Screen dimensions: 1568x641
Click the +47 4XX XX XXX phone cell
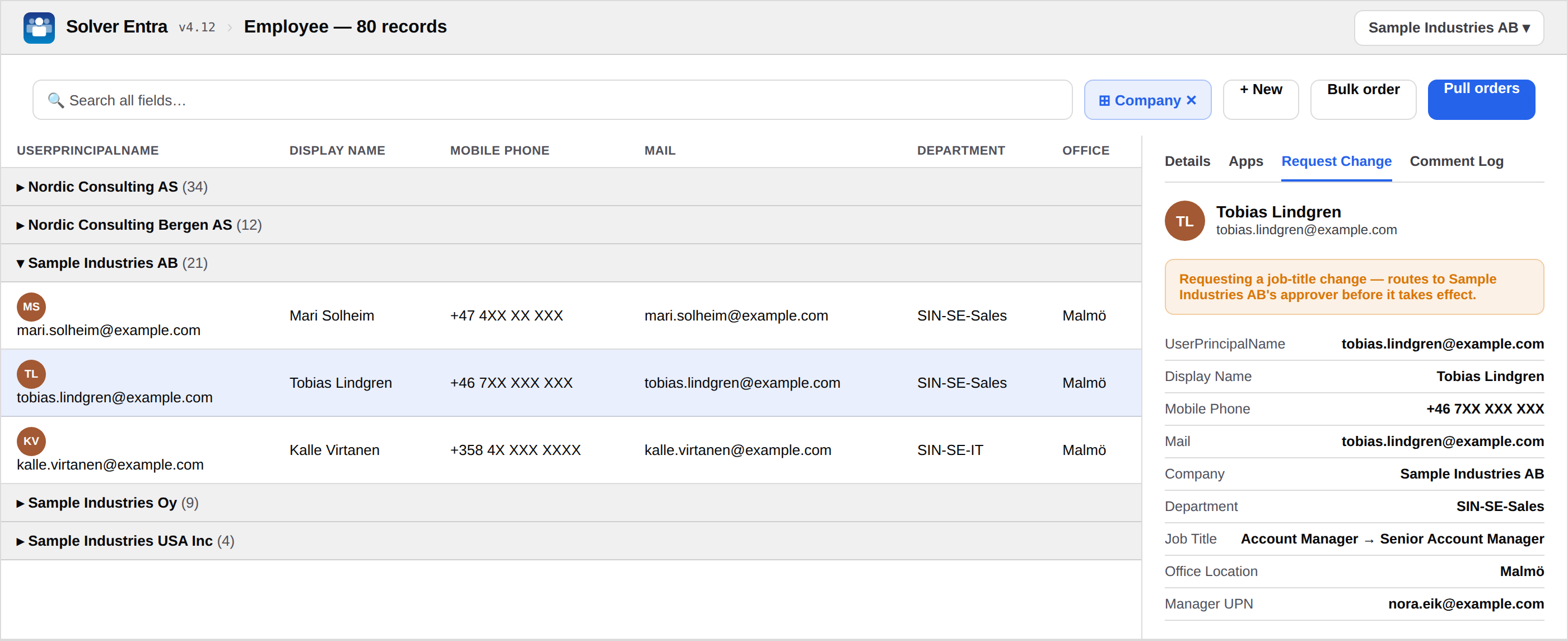pos(506,315)
